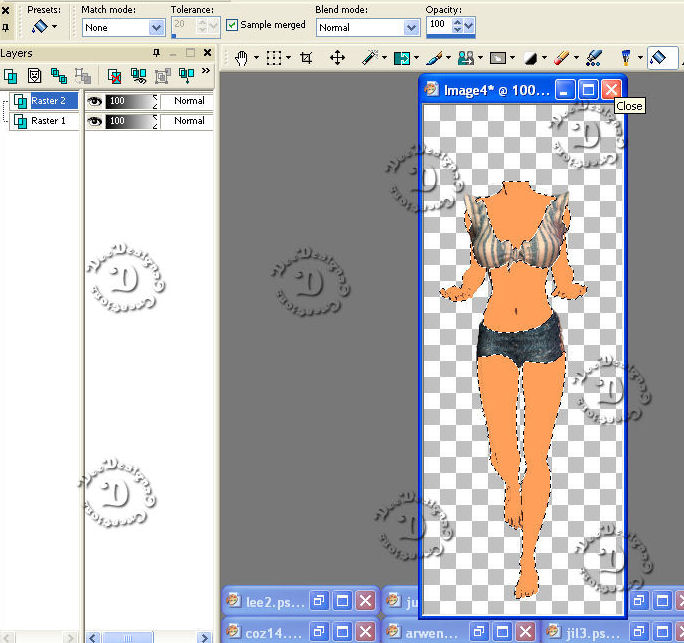
Task: Select the Paint Brush tool
Action: click(x=434, y=58)
